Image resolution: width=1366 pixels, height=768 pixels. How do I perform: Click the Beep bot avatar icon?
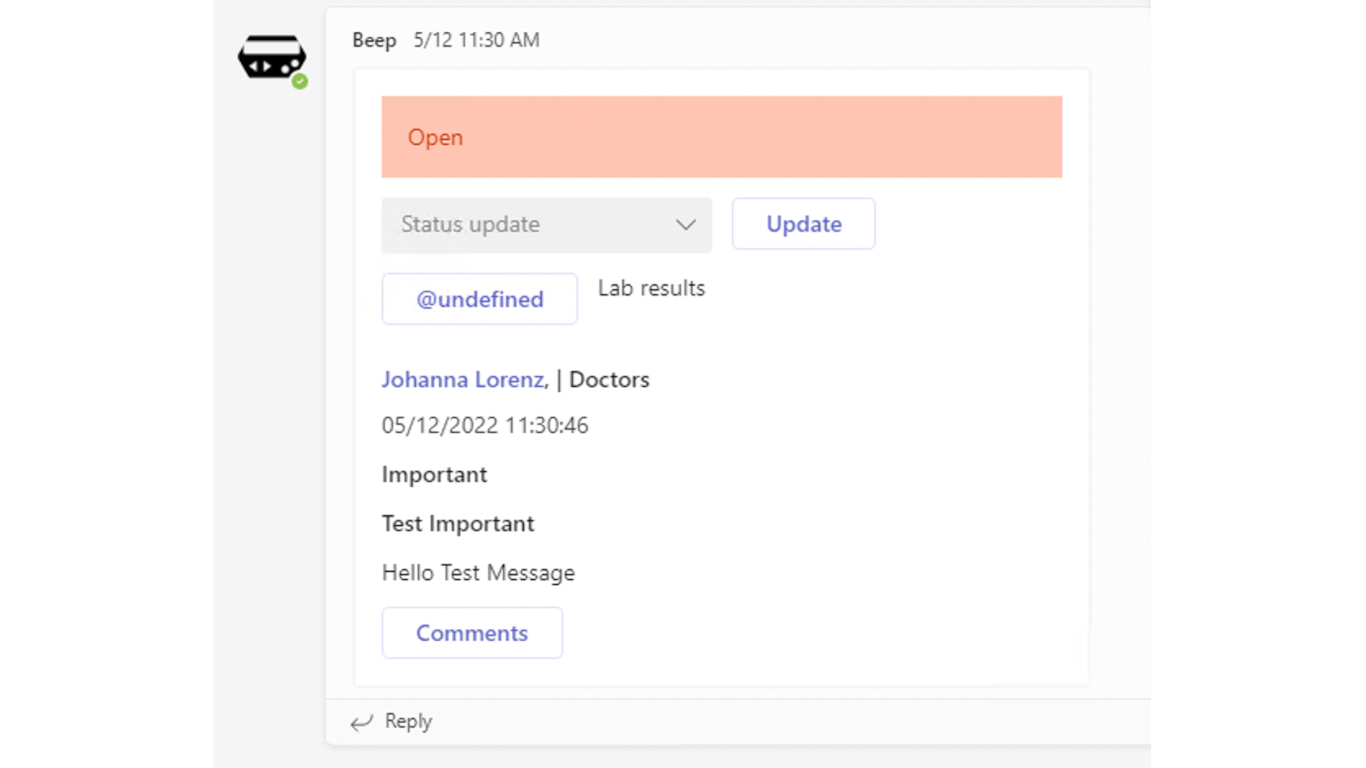(271, 57)
